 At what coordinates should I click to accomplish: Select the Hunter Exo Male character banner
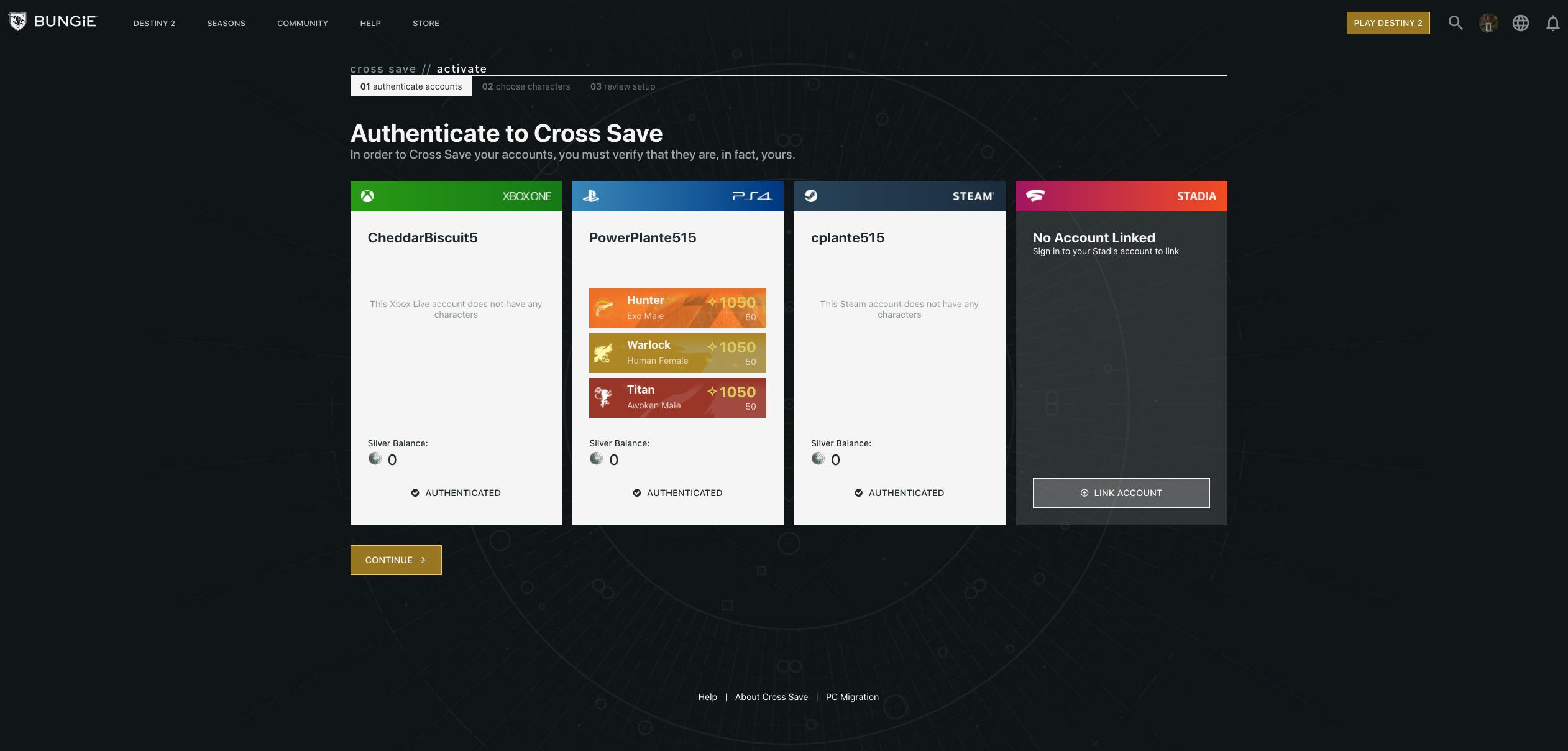tap(677, 308)
